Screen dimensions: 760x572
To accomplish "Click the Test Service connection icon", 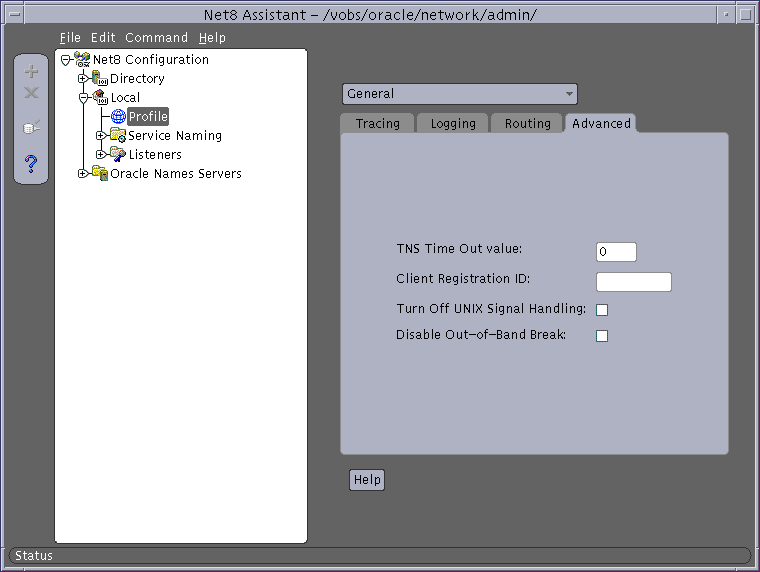I will pyautogui.click(x=31, y=127).
